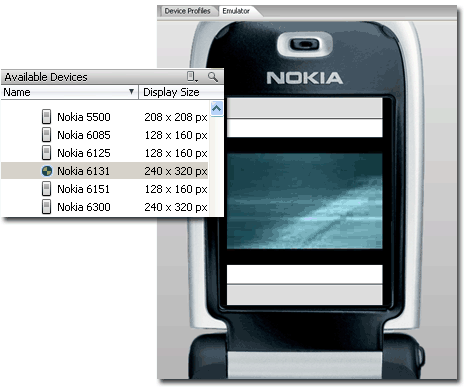464x389 pixels.
Task: Click the Nokia phone camera lens
Action: 304,44
